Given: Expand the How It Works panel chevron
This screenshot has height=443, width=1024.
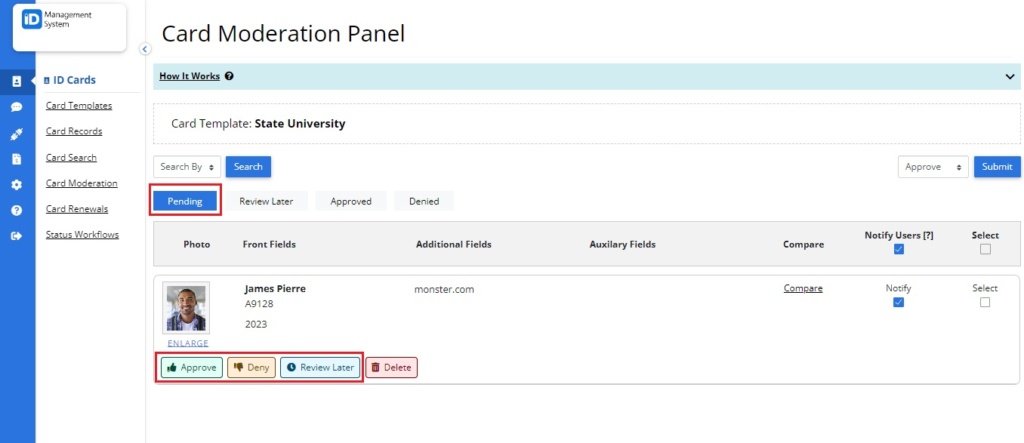Looking at the screenshot, I should [x=1010, y=76].
